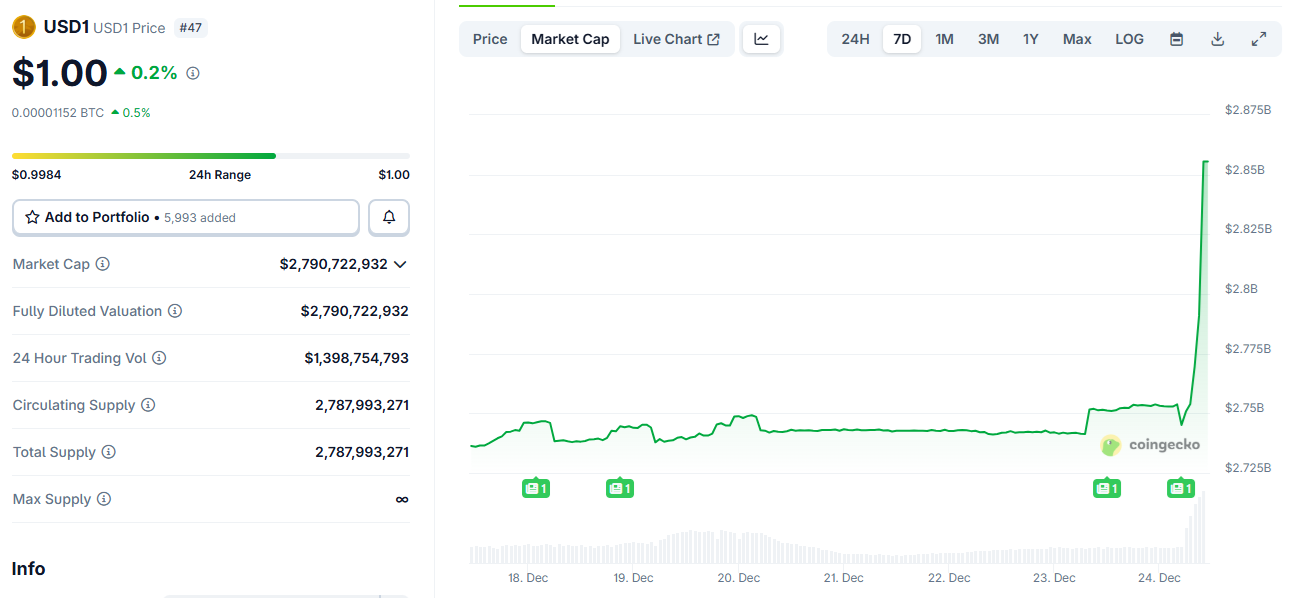
Task: Click the notification bell icon
Action: (388, 217)
